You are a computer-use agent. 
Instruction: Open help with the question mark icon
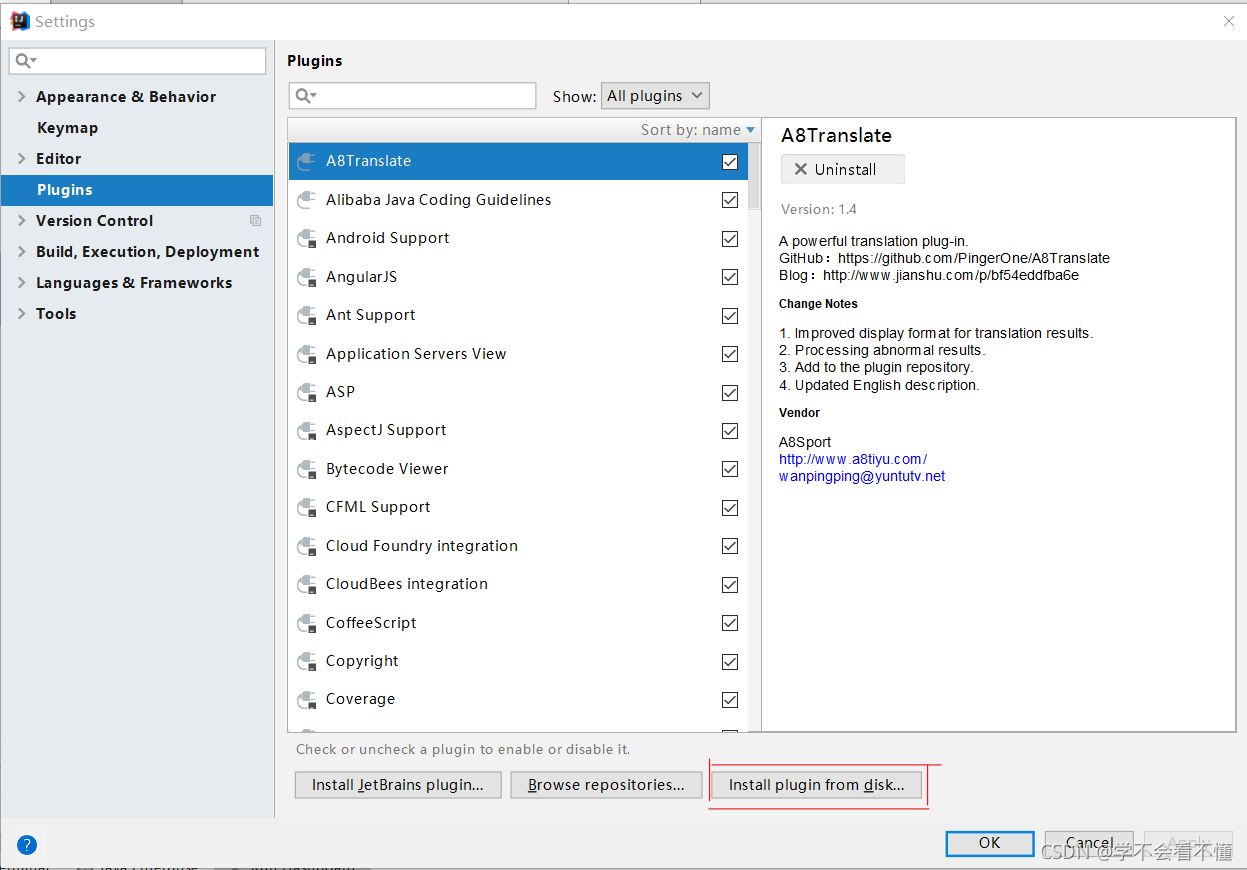[x=27, y=844]
